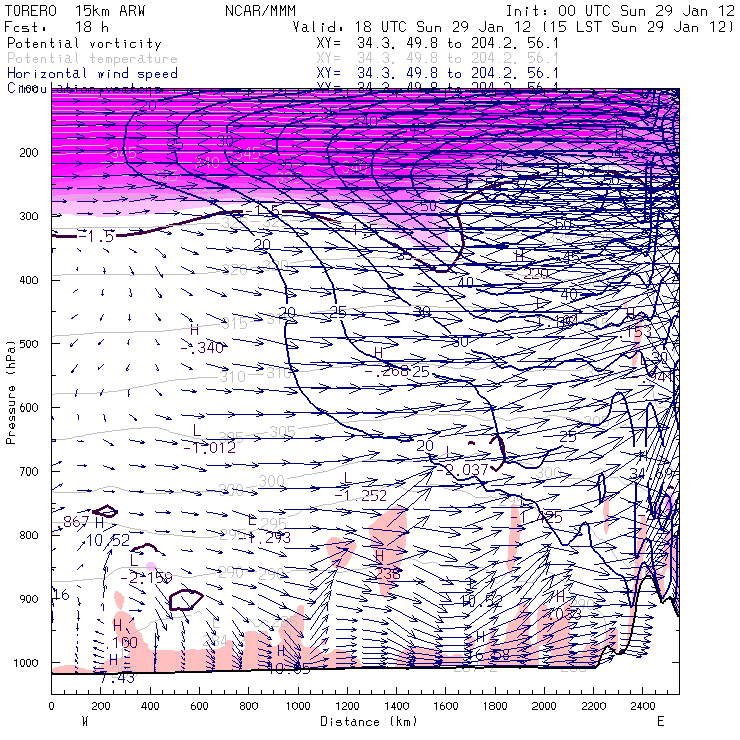Viewport: 740px width, 740px height.
Task: Click the 1800 km distance axis tick label
Action: 495,706
